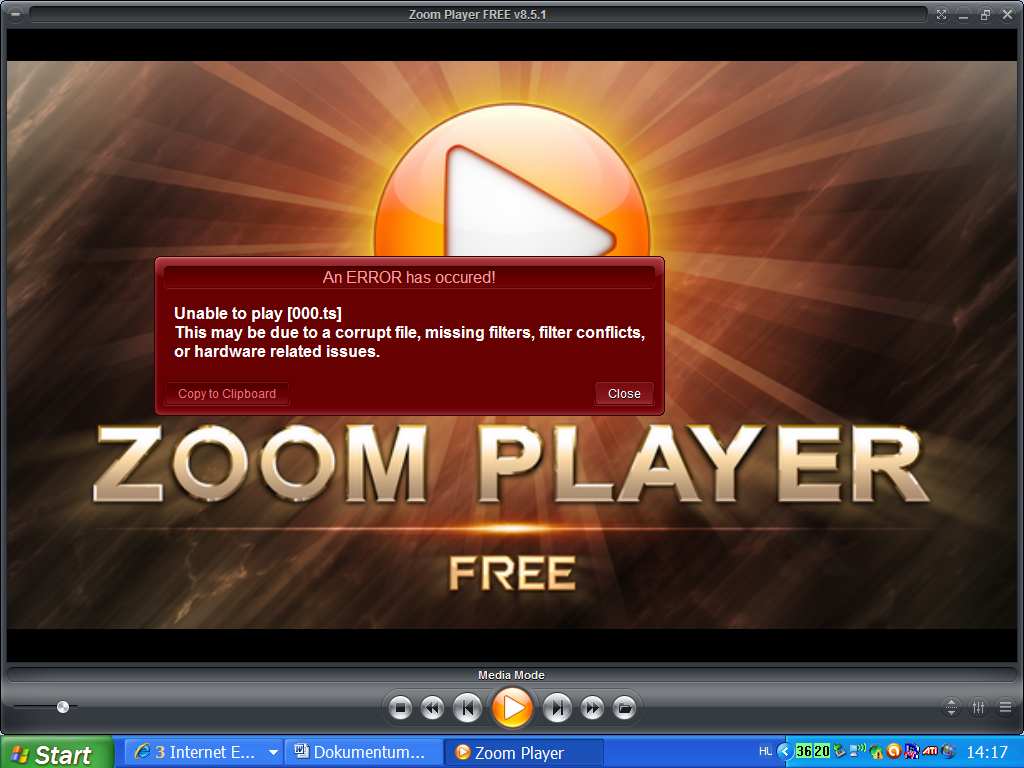Click the HL language indicator
Viewport: 1024px width, 768px height.
[x=765, y=751]
